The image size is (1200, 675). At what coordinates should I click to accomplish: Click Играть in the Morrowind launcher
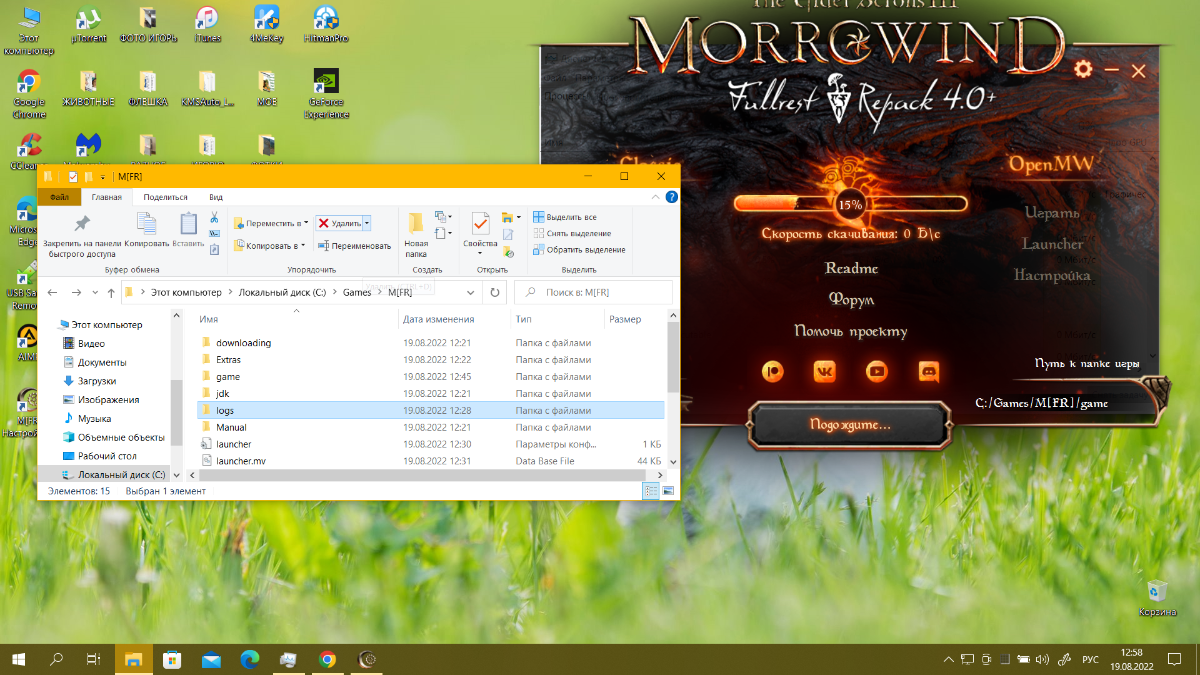[1052, 213]
